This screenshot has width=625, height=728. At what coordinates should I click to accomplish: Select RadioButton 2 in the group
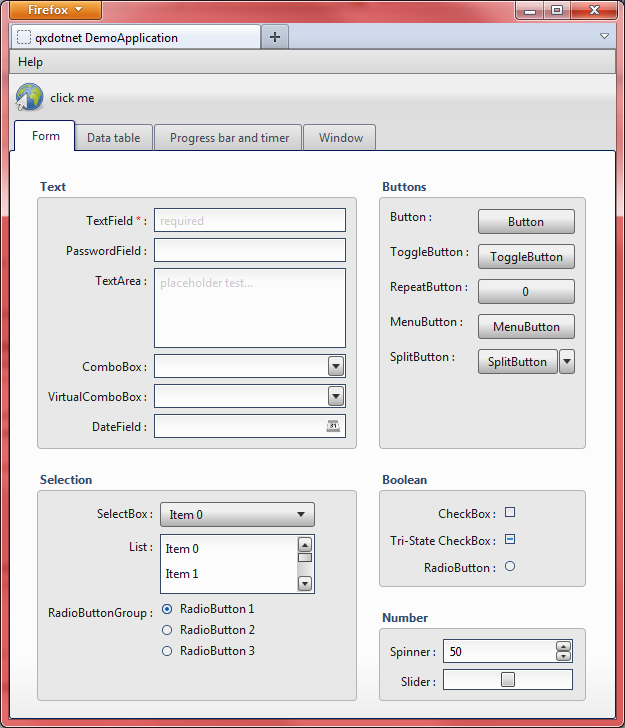coord(167,630)
